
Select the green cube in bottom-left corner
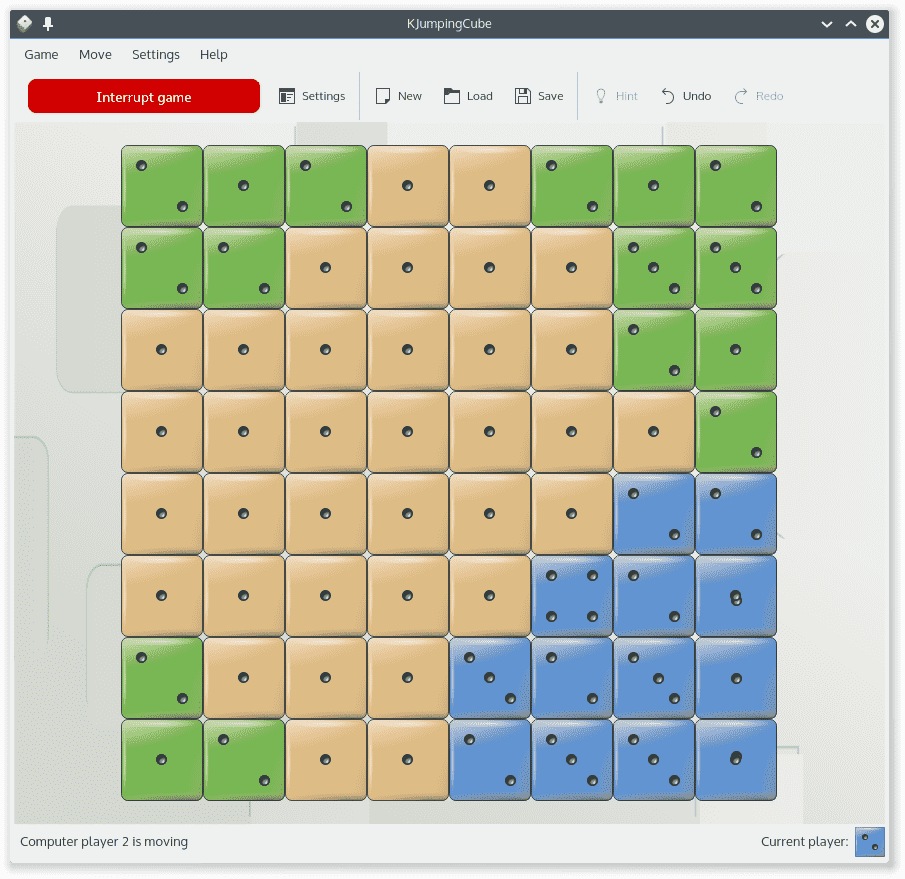coord(162,760)
